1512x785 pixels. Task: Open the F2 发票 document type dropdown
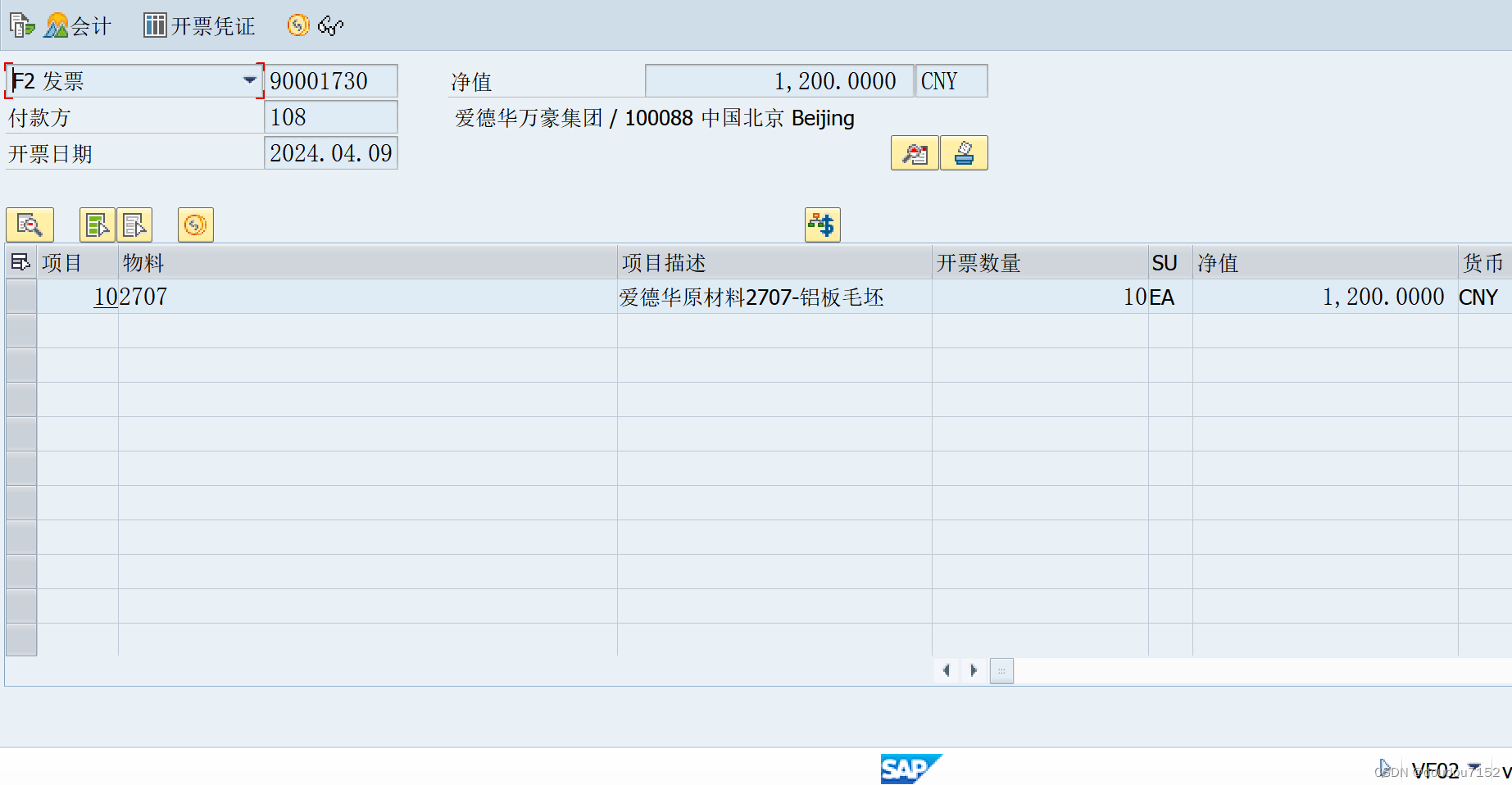tap(250, 80)
